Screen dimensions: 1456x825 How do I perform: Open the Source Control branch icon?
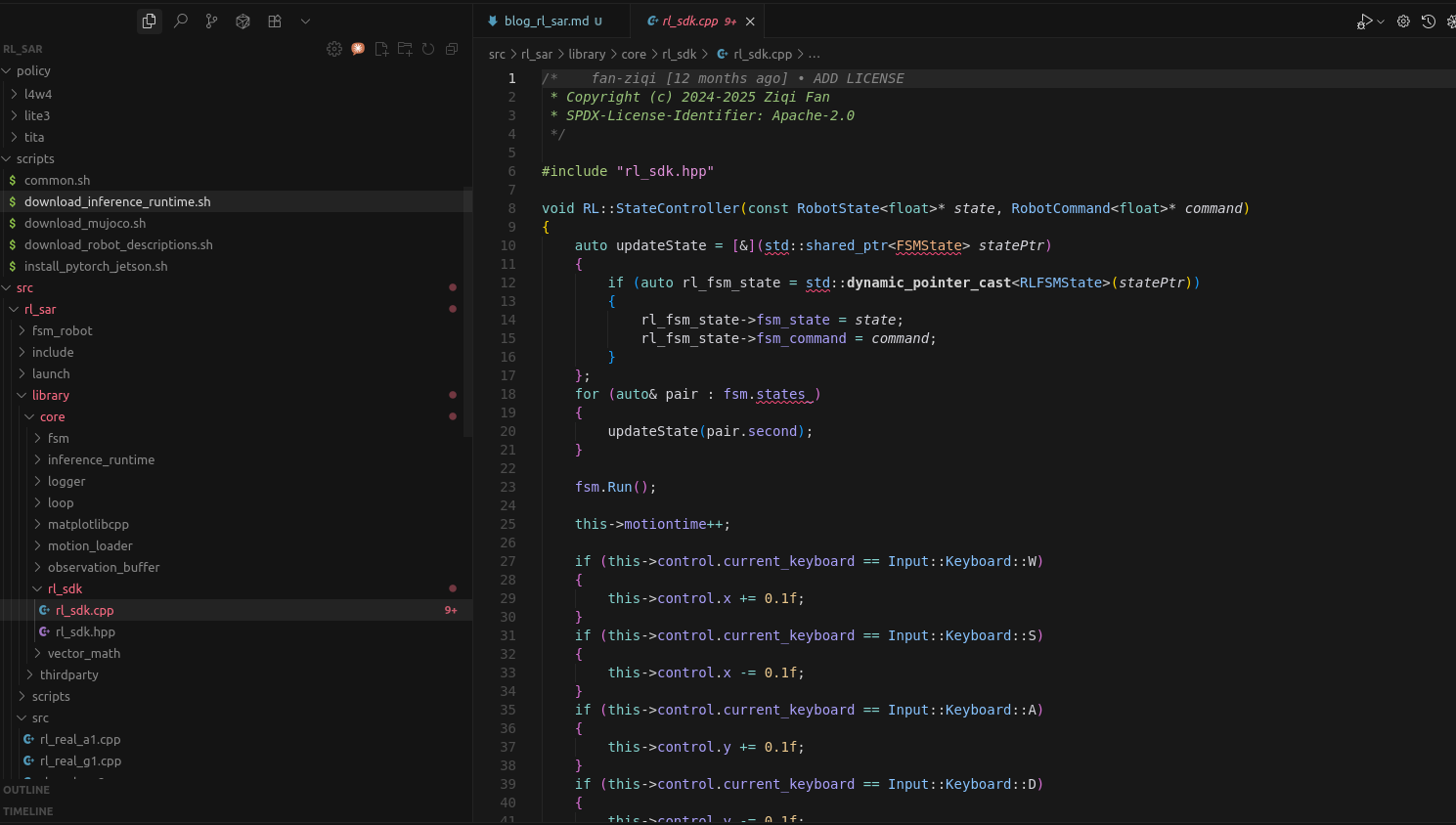coord(211,21)
